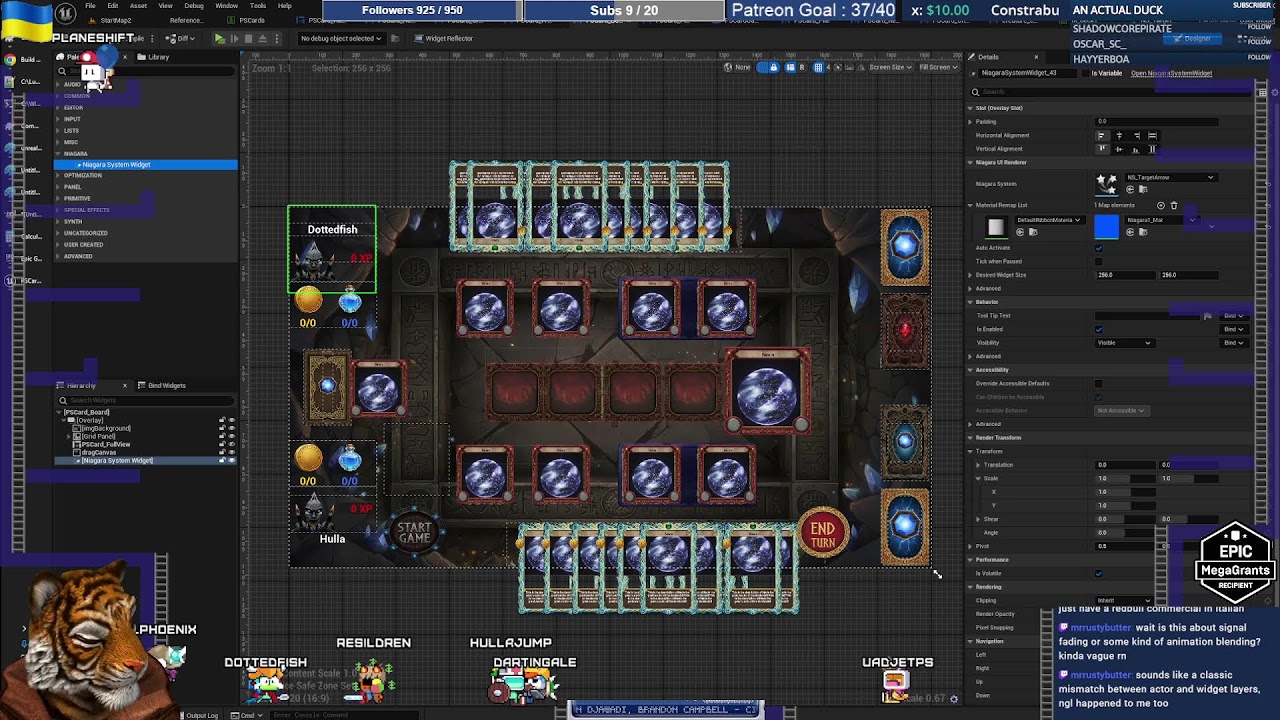The width and height of the screenshot is (1280, 720).
Task: Set horizontal alignment to left
Action: (1102, 135)
